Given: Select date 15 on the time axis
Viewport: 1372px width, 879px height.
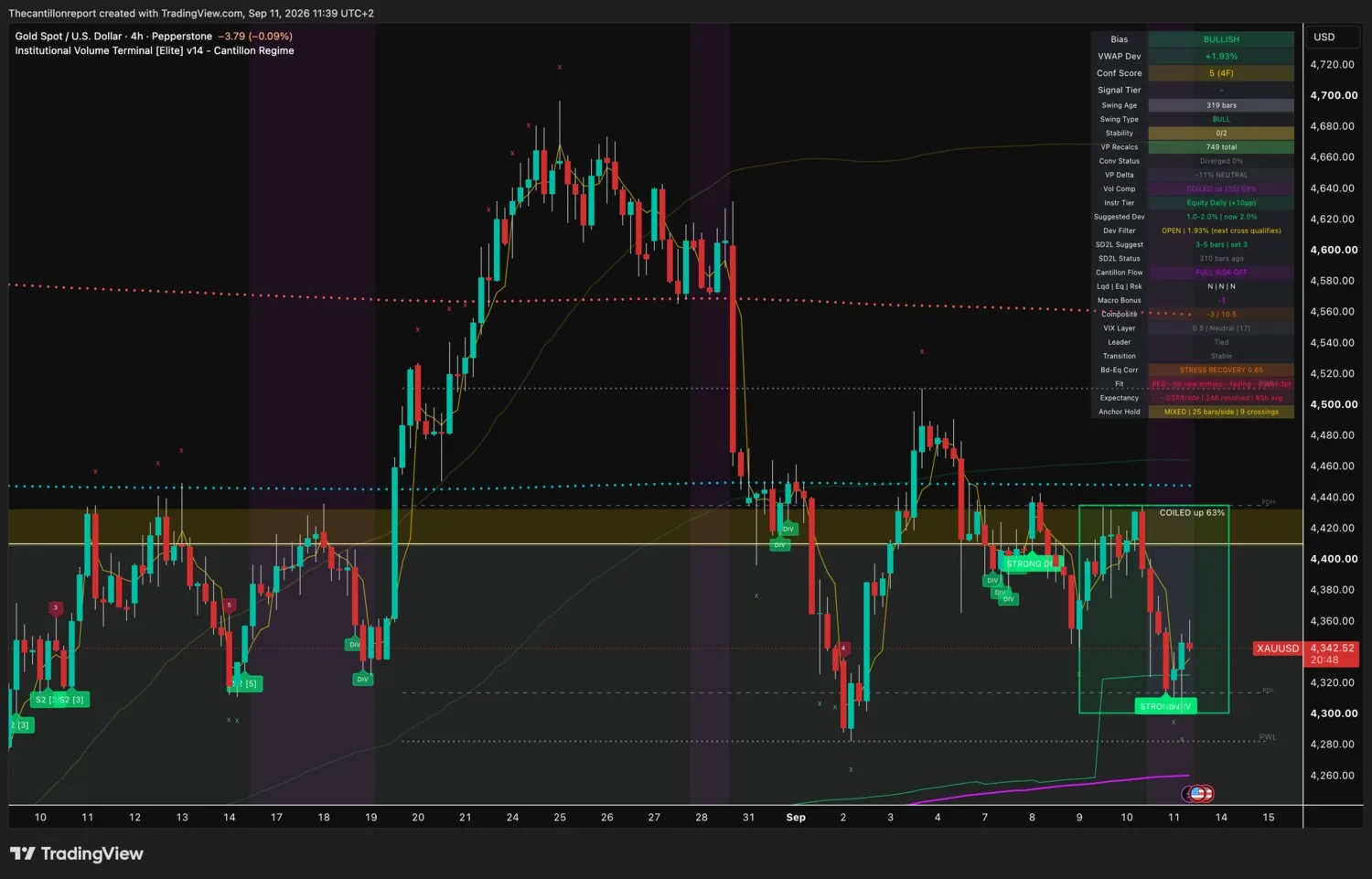Looking at the screenshot, I should [x=1268, y=818].
